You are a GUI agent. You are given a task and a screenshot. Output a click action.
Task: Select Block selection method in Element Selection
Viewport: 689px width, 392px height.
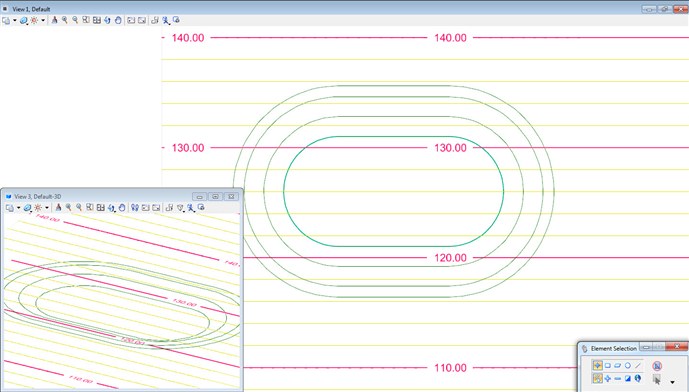(608, 365)
